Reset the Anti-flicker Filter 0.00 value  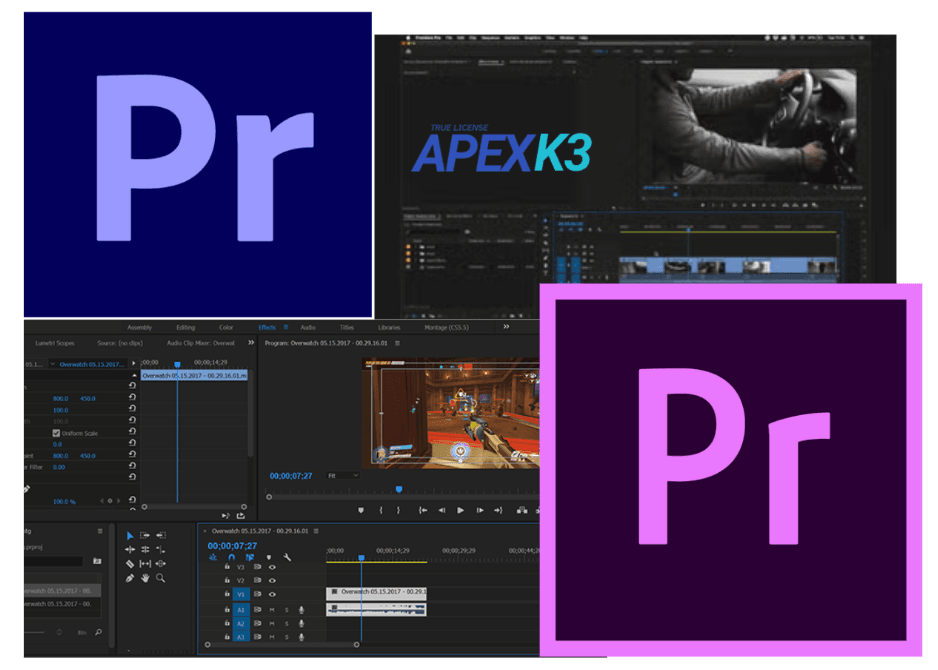[132, 465]
